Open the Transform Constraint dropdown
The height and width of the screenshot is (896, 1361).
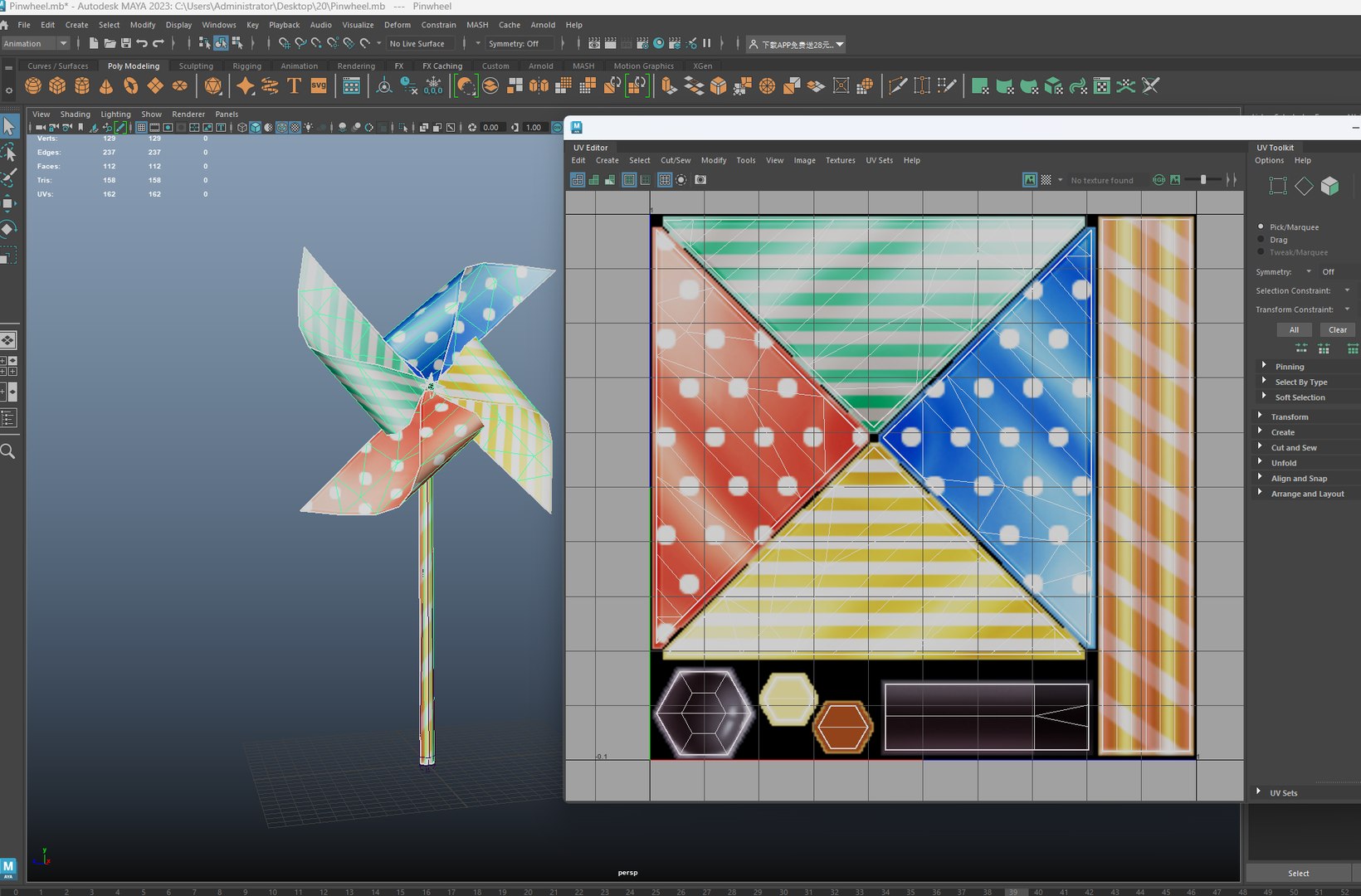click(1347, 309)
